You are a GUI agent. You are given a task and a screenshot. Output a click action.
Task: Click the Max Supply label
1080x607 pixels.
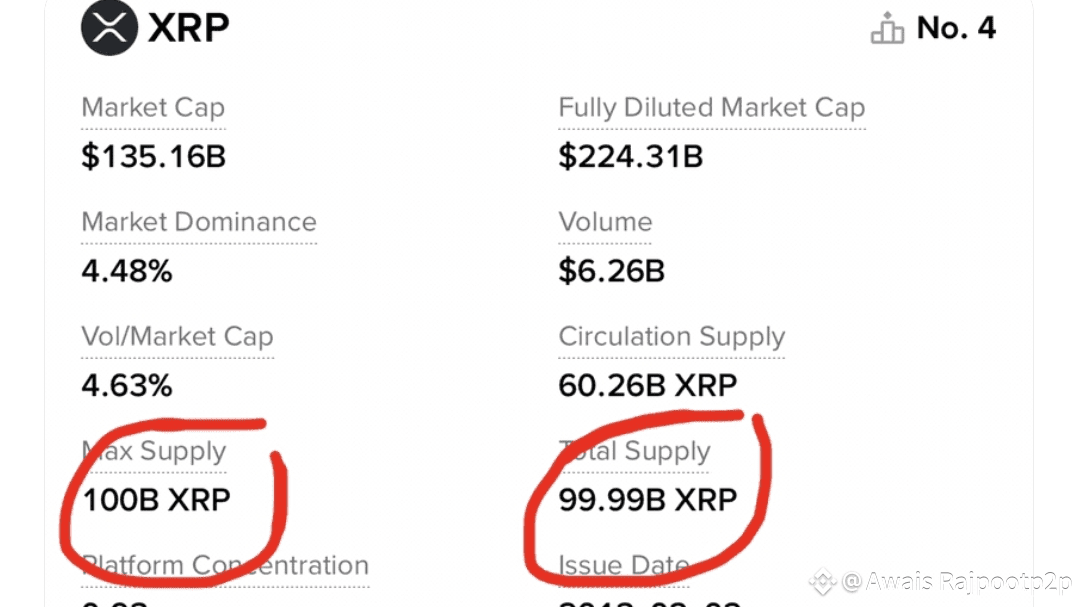tap(154, 452)
